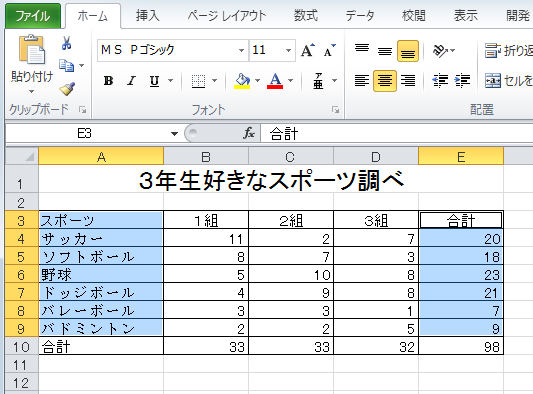Open the borders dropdown arrow
Viewport: 533px width, 394px height.
click(214, 81)
